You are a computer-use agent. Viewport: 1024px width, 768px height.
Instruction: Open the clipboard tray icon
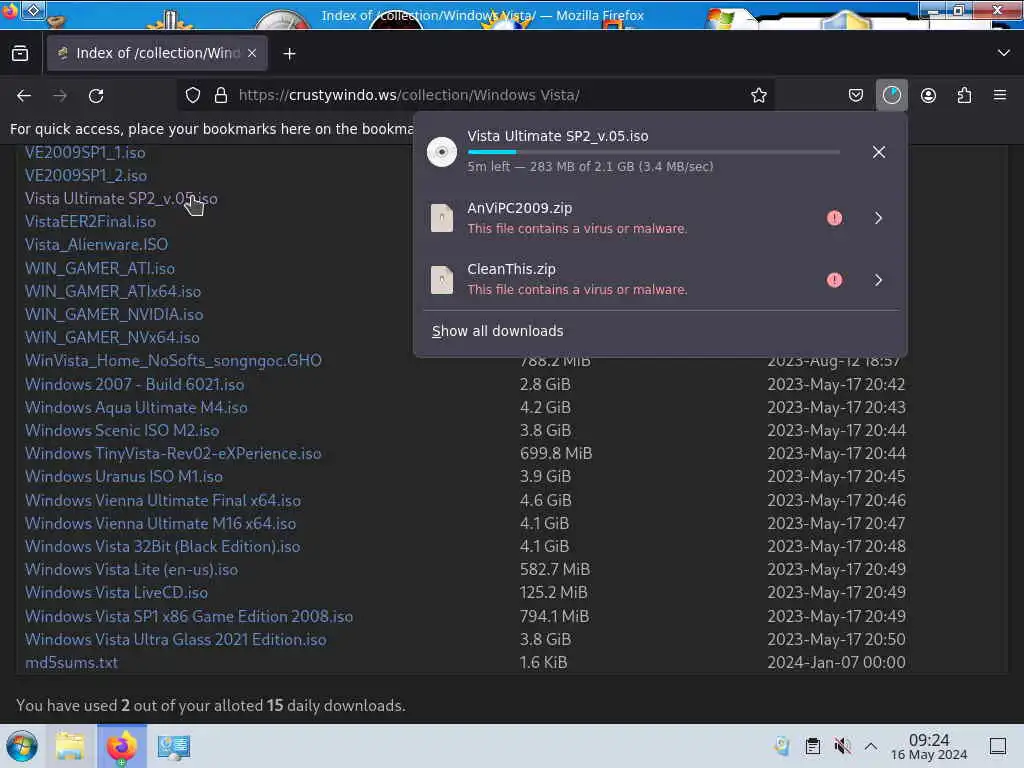[x=812, y=746]
